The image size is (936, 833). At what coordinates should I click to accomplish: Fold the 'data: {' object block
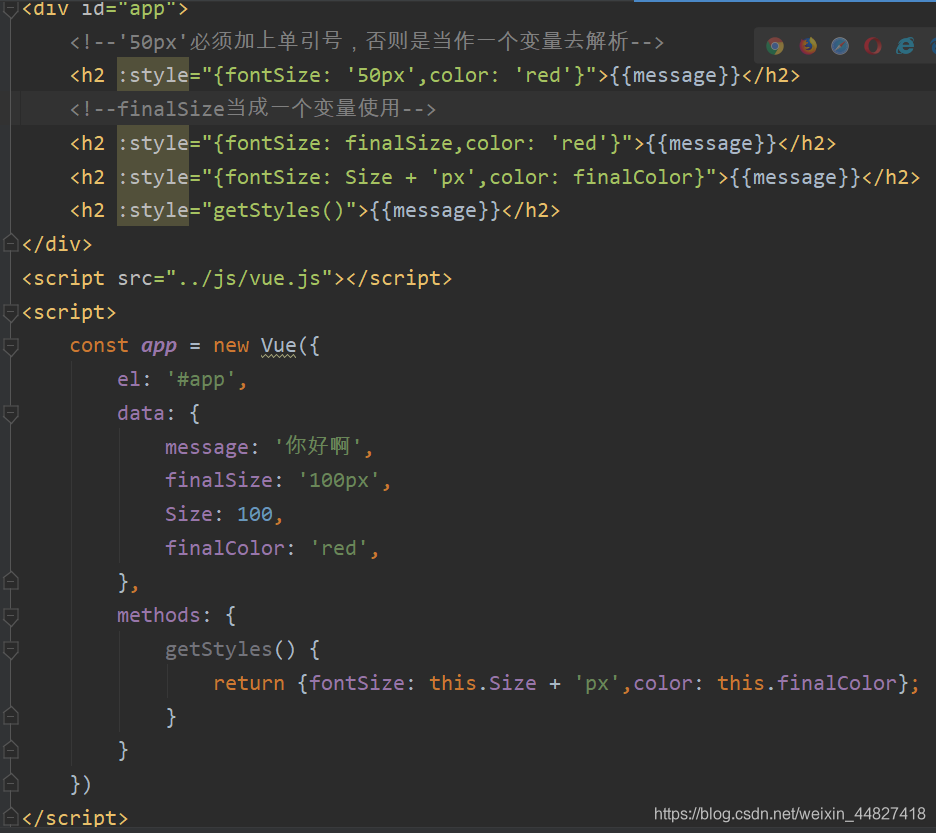point(11,413)
